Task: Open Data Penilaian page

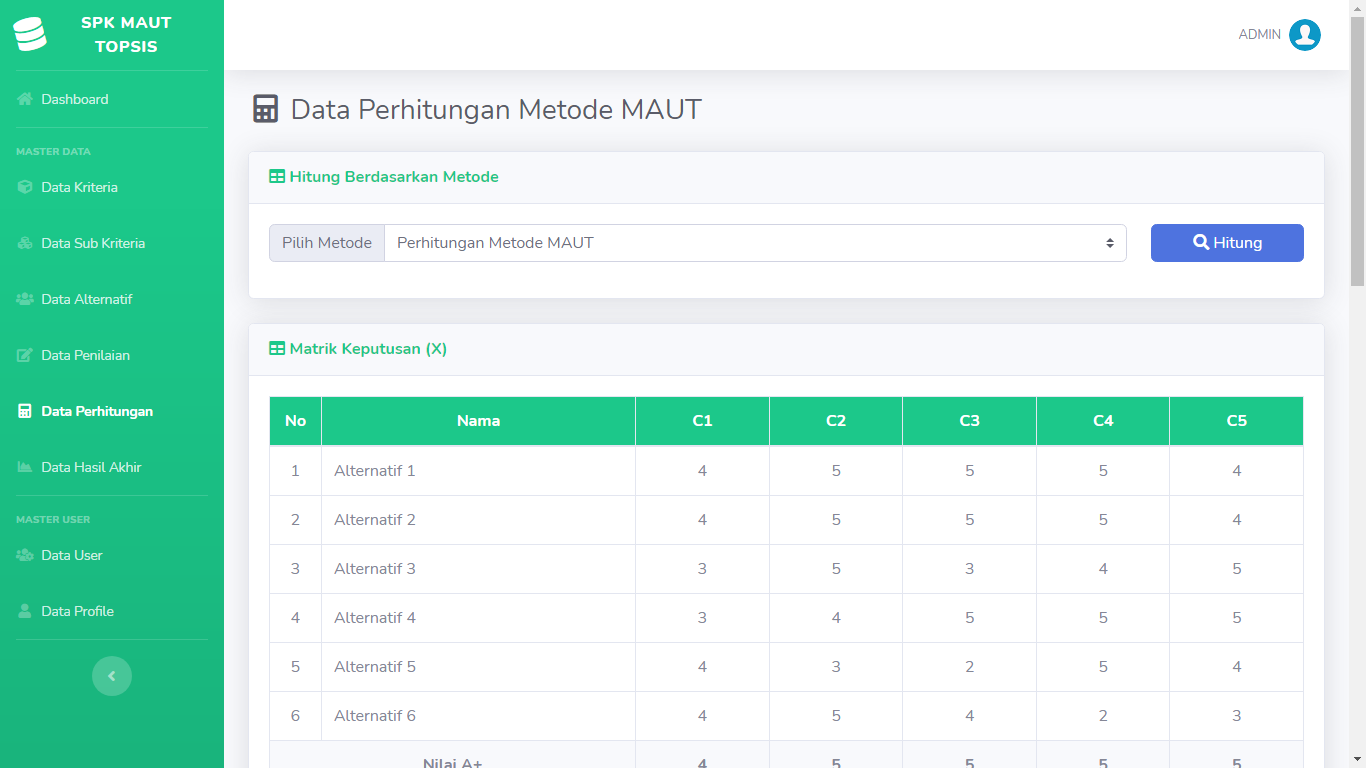Action: (x=85, y=355)
